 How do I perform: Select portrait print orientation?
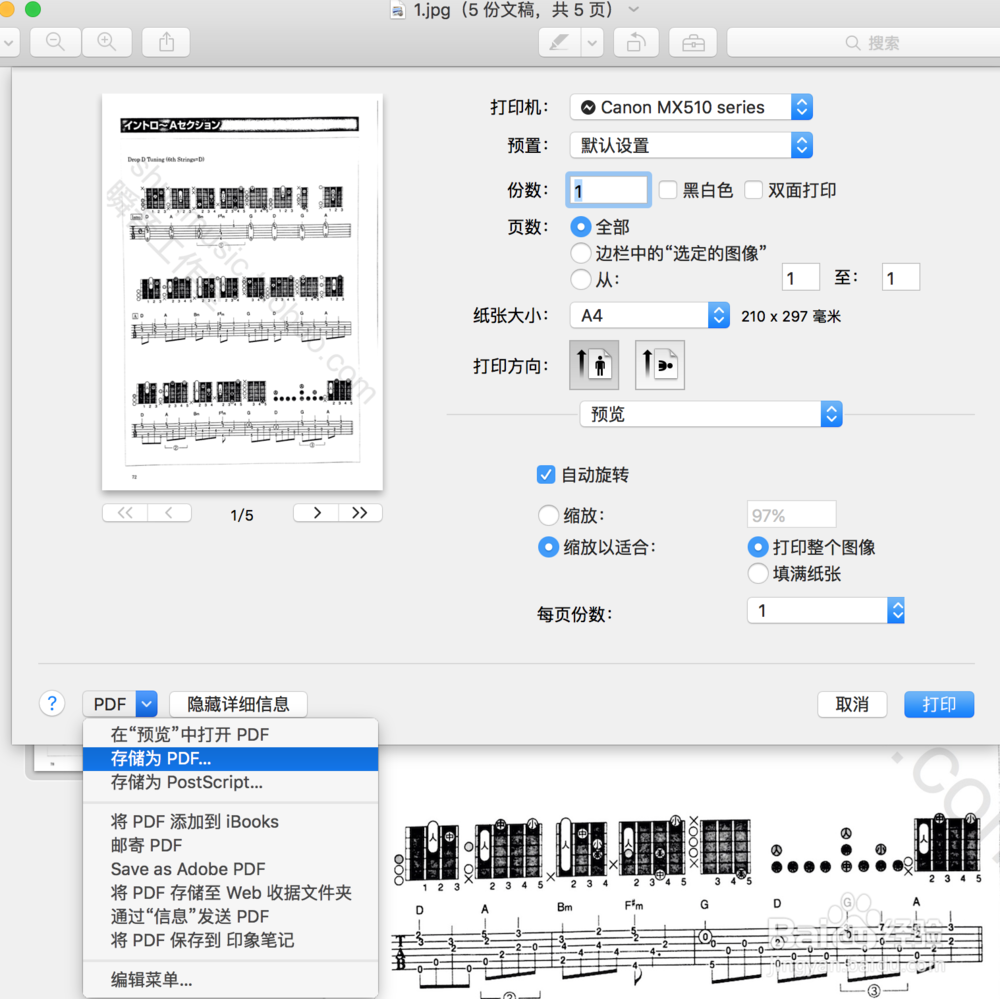pos(594,365)
